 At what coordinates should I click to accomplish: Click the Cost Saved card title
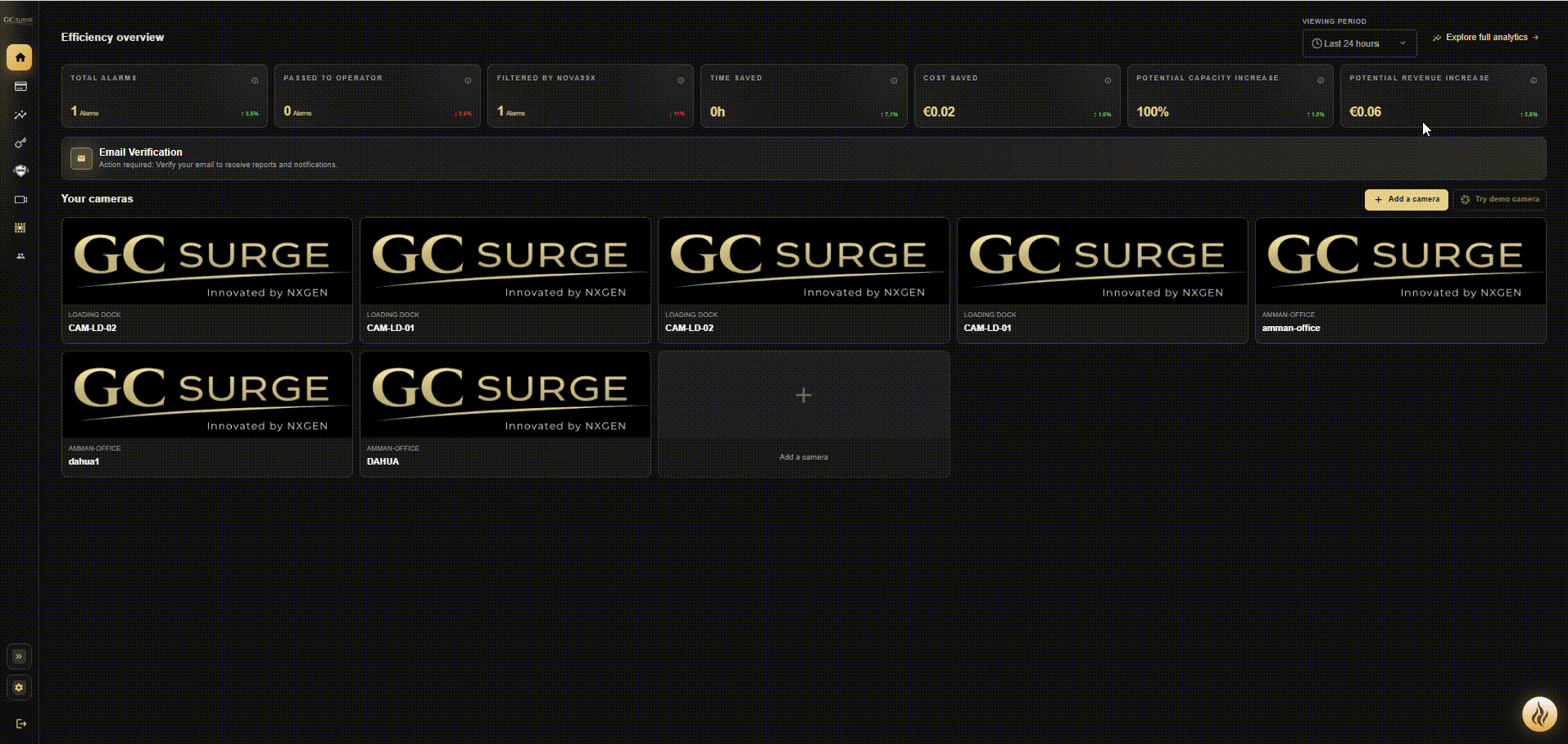click(950, 78)
